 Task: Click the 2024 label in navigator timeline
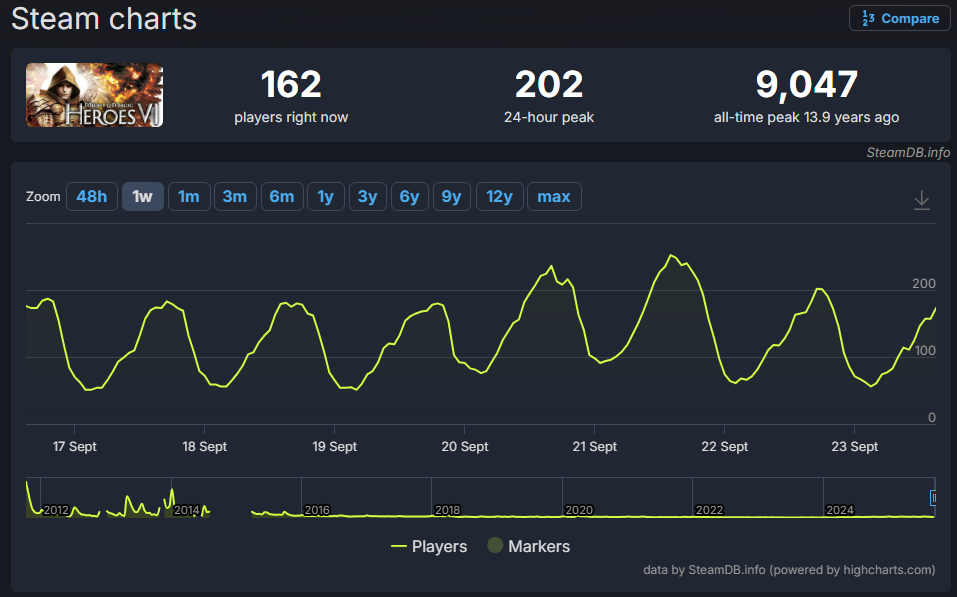click(840, 510)
